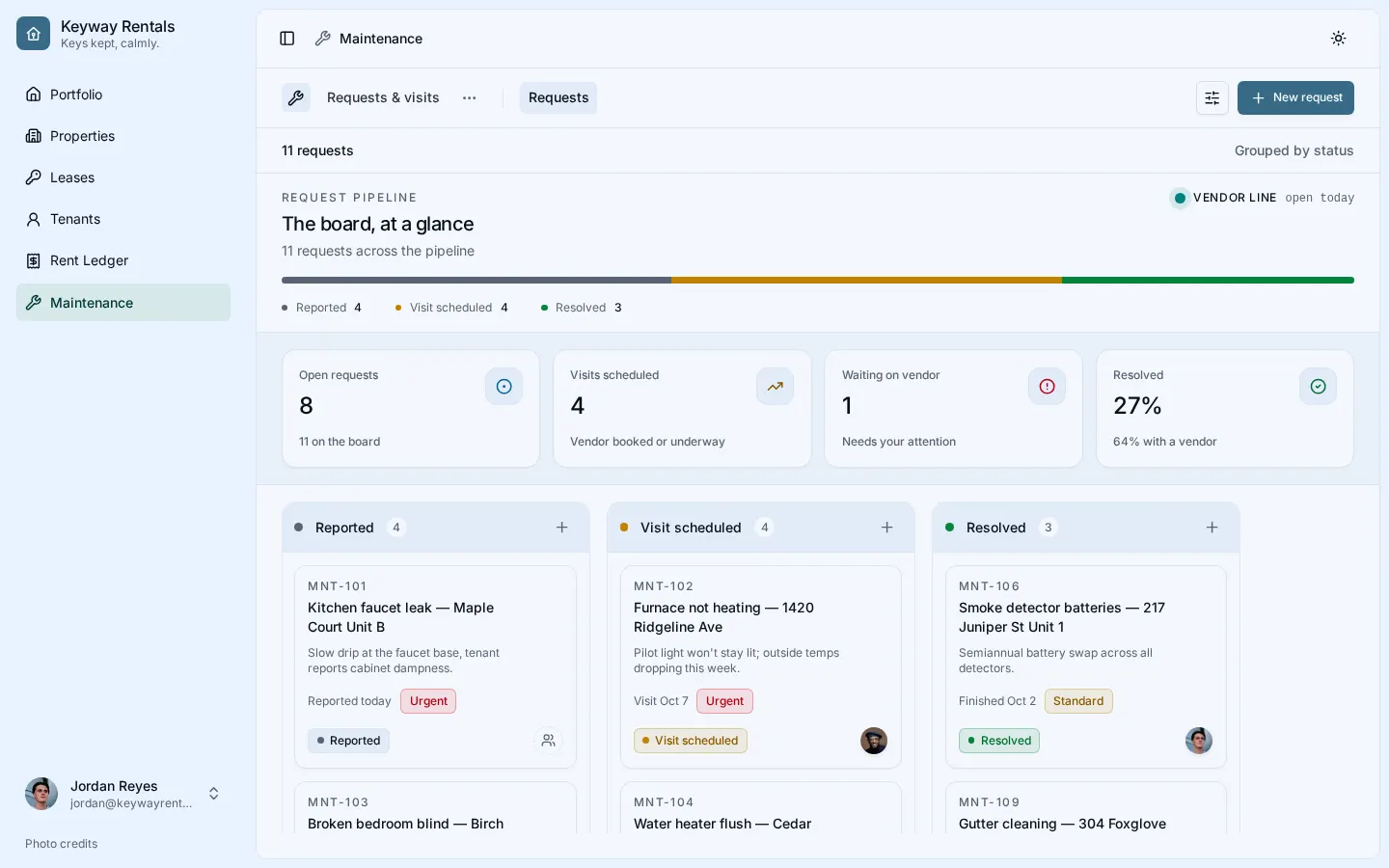Click Jordan Reyes profile avatar
The width and height of the screenshot is (1389, 868).
click(41, 794)
